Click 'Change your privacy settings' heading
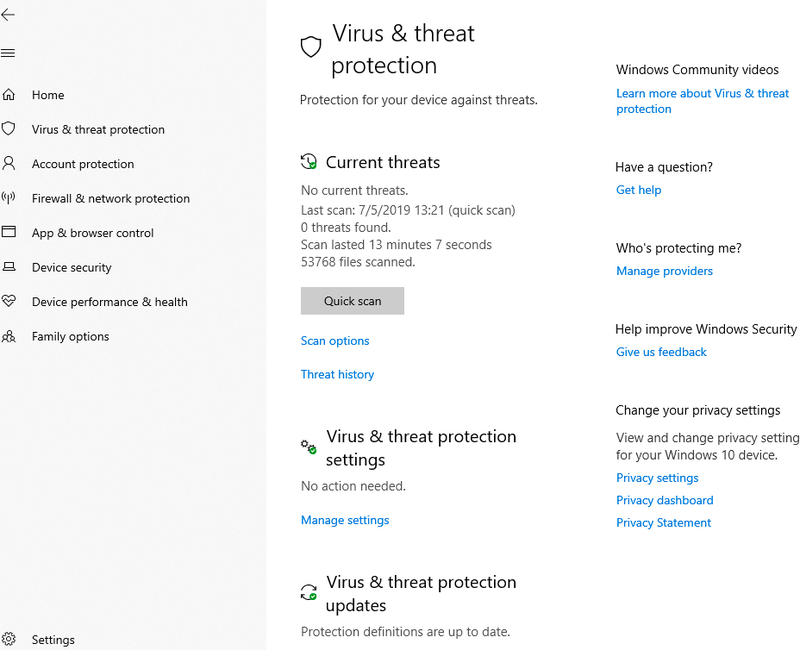Image resolution: width=800 pixels, height=650 pixels. click(x=697, y=410)
